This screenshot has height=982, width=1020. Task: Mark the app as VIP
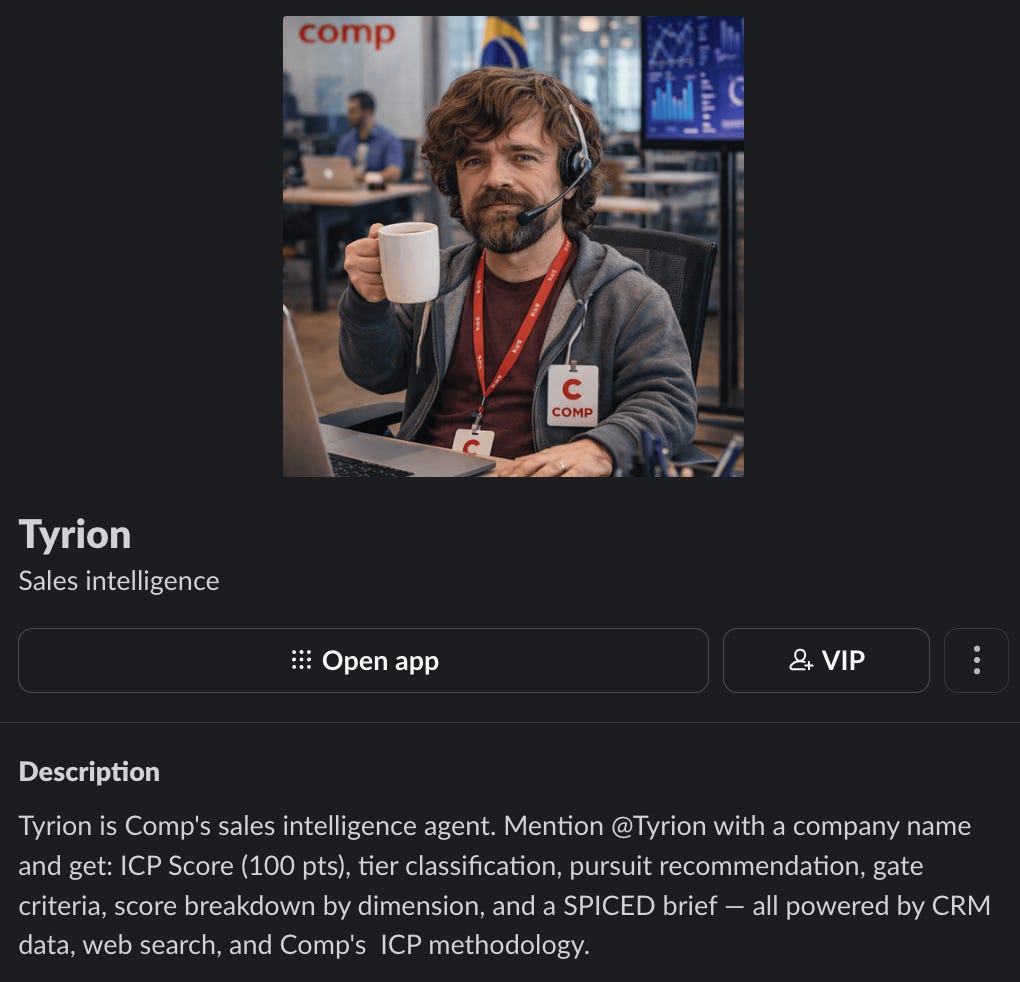tap(826, 660)
